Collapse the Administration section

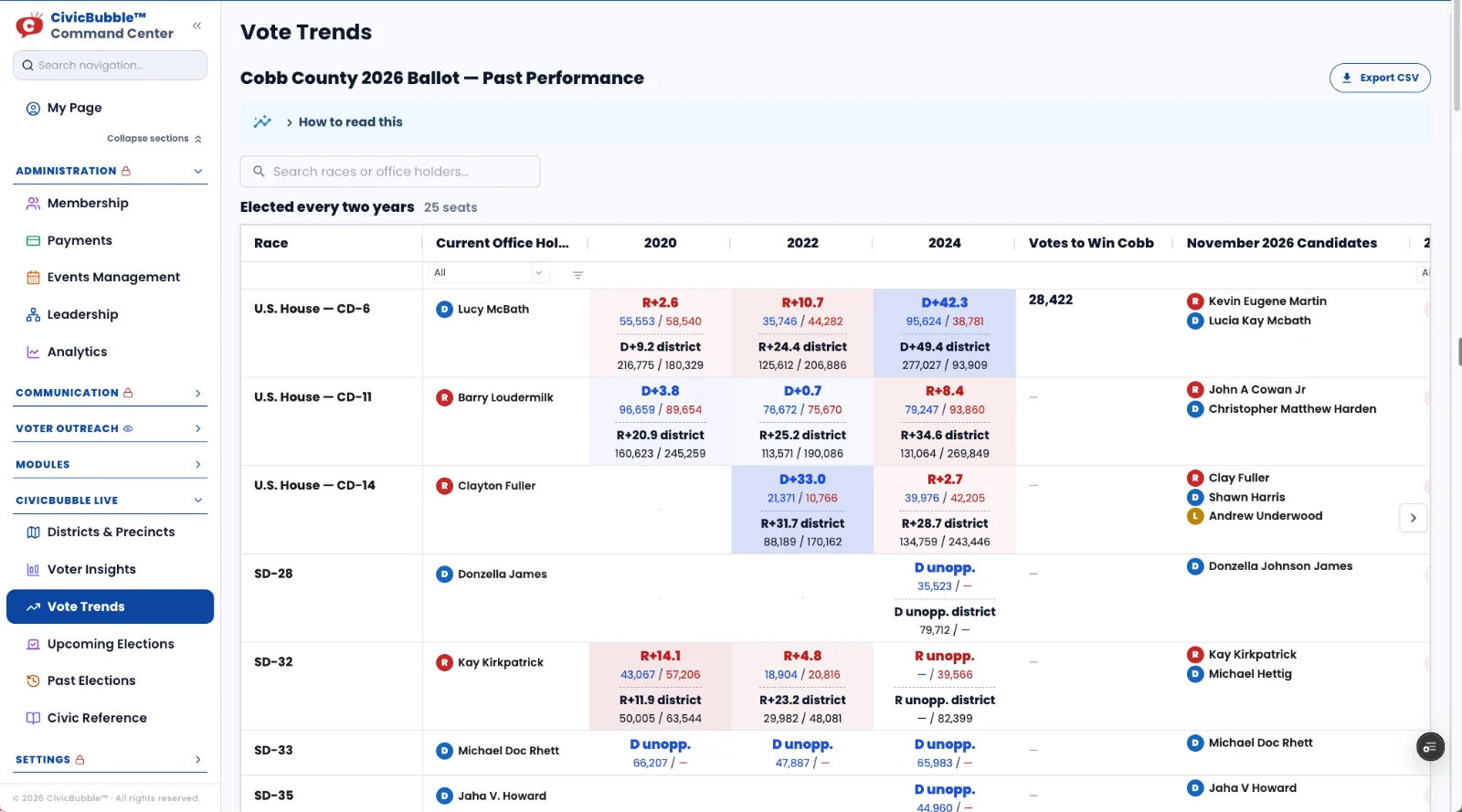click(198, 172)
